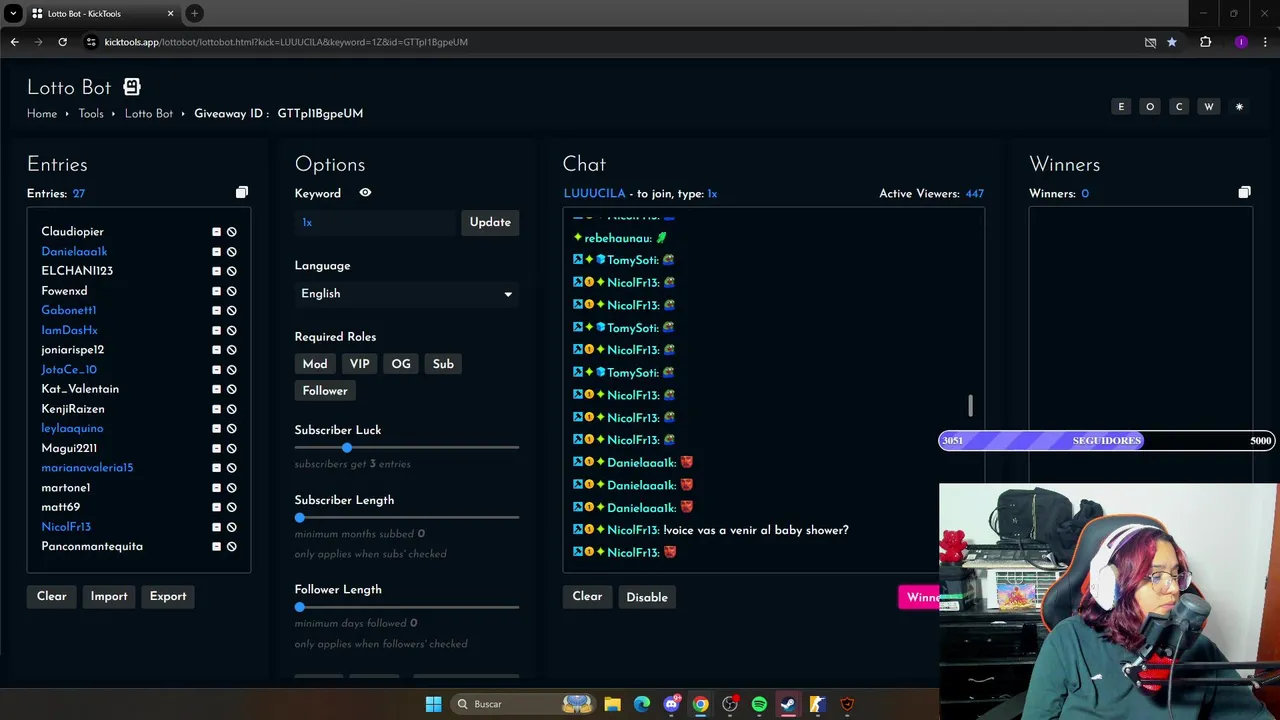Ban Gabonett1 using the block icon
Image resolution: width=1280 pixels, height=720 pixels.
(231, 311)
